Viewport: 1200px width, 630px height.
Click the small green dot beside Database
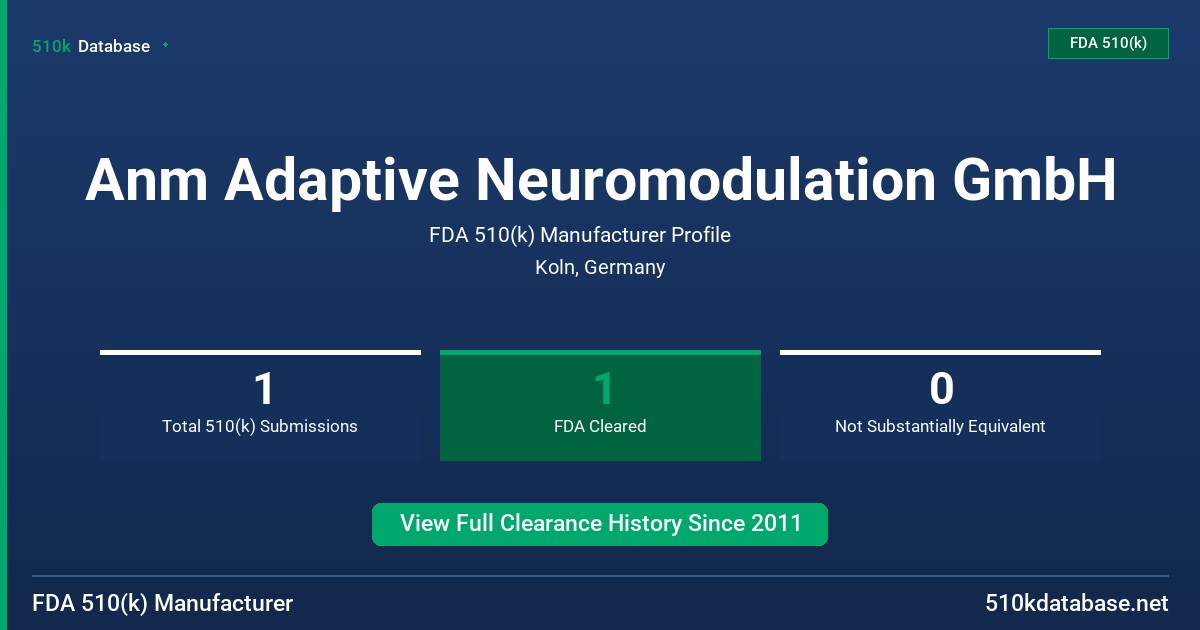(x=165, y=45)
